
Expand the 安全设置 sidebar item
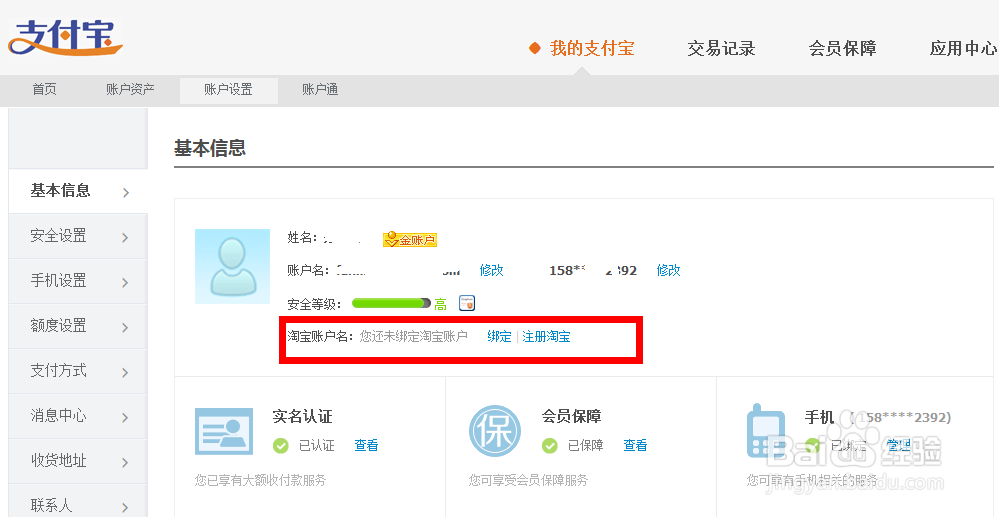pos(78,237)
